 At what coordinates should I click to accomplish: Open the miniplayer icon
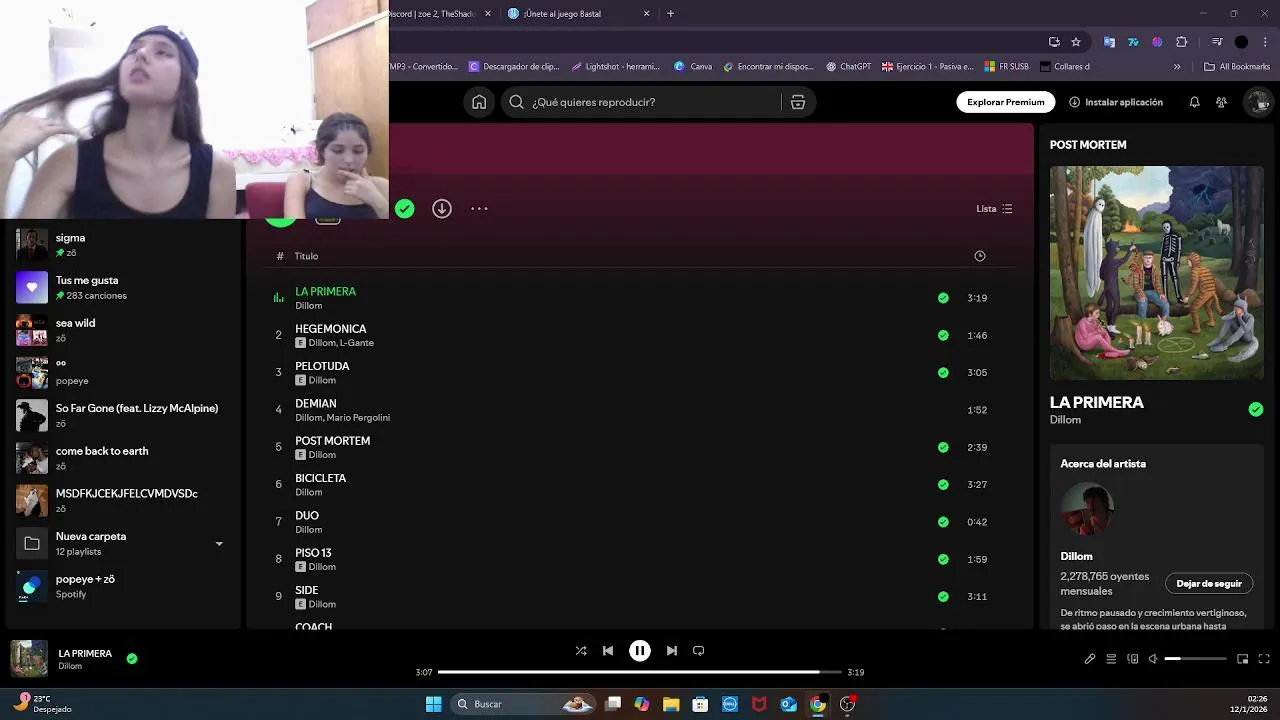[x=1243, y=659]
